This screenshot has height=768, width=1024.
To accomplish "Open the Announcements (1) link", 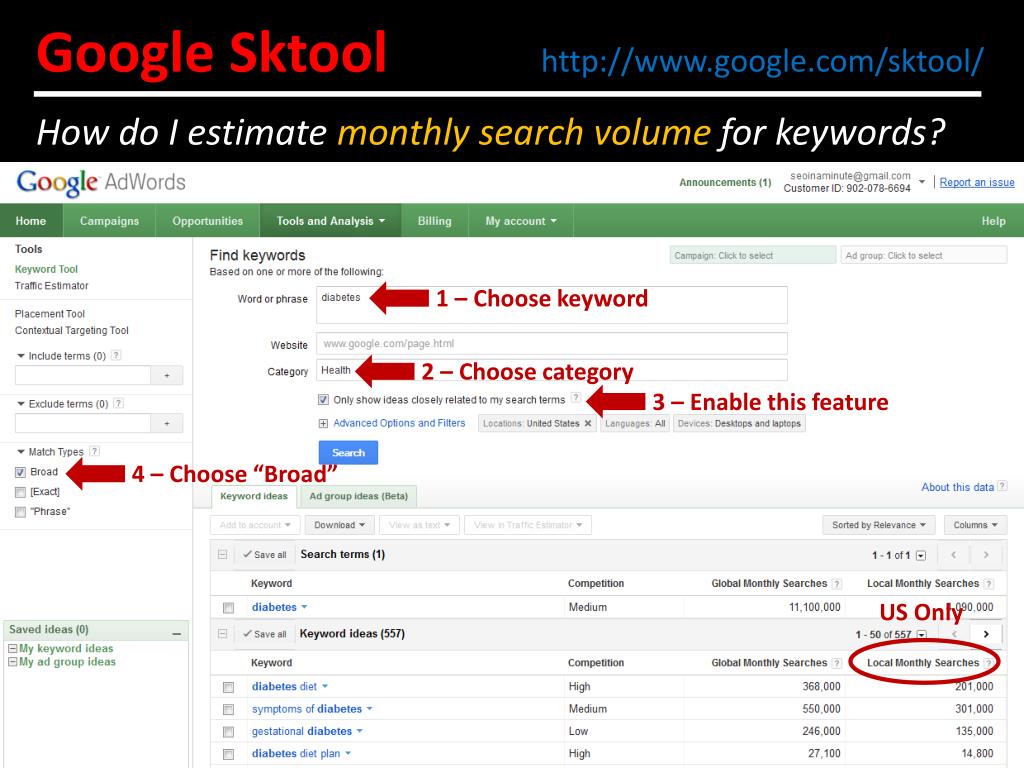I will 725,182.
